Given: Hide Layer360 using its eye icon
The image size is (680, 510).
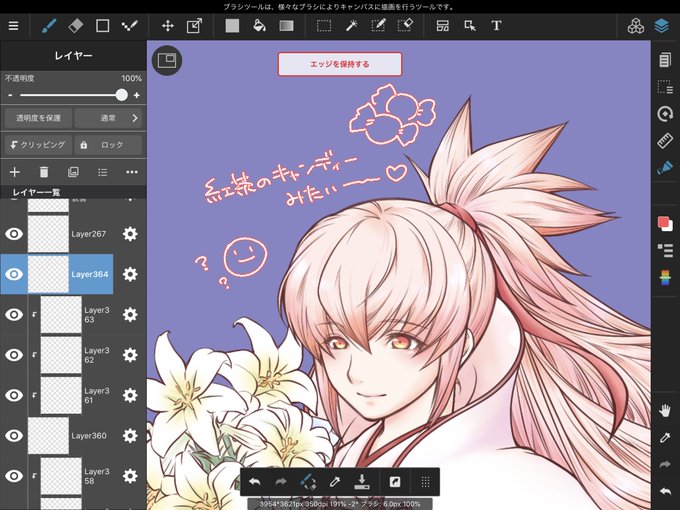Looking at the screenshot, I should (x=14, y=436).
